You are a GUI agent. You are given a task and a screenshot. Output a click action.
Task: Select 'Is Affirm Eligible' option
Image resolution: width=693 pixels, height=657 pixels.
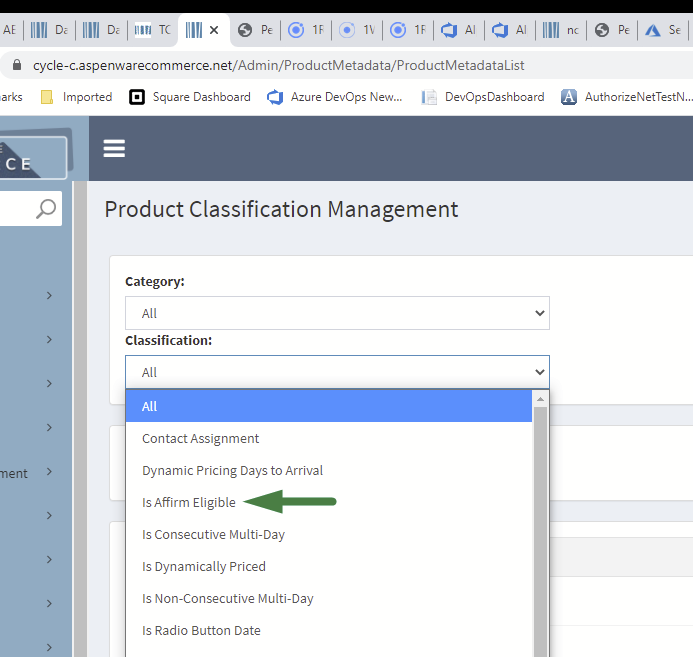(x=189, y=502)
